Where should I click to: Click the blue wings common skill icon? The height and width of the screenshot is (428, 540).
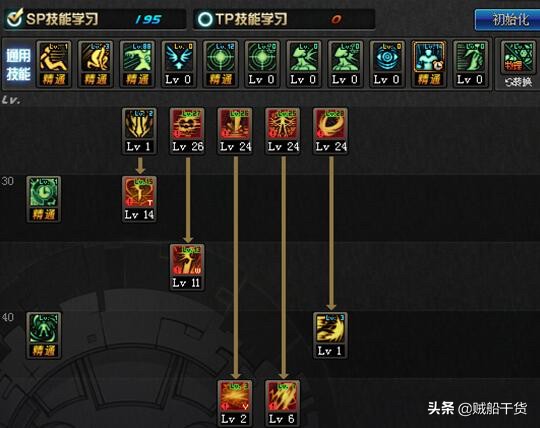coord(179,64)
